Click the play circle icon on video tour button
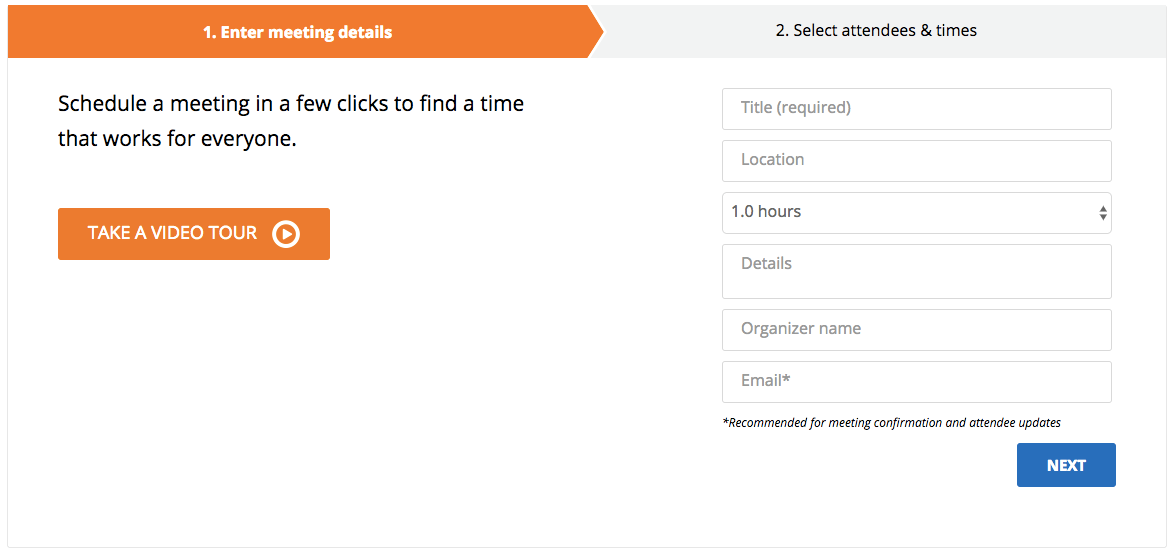This screenshot has height=555, width=1175. (286, 234)
